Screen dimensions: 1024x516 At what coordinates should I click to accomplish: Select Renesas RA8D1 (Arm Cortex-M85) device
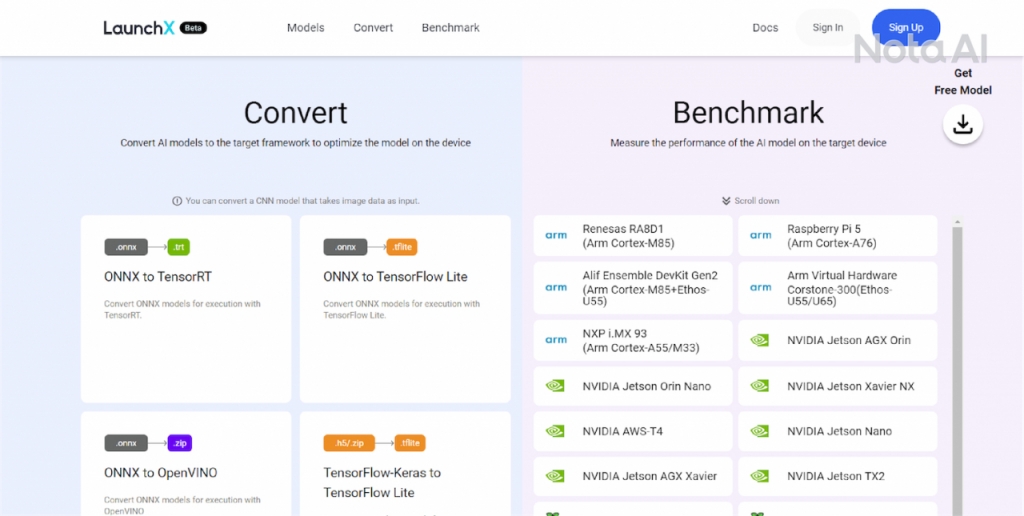coord(633,236)
